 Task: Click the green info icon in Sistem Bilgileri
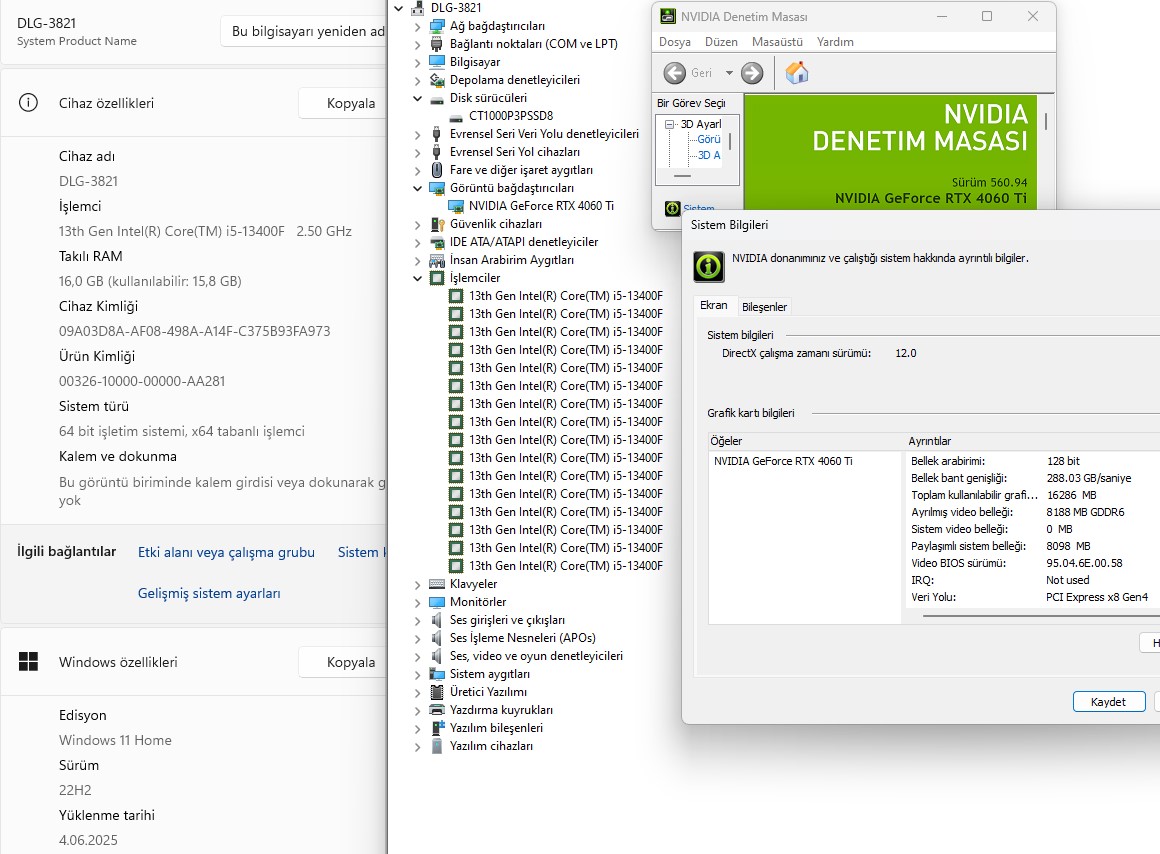point(708,266)
